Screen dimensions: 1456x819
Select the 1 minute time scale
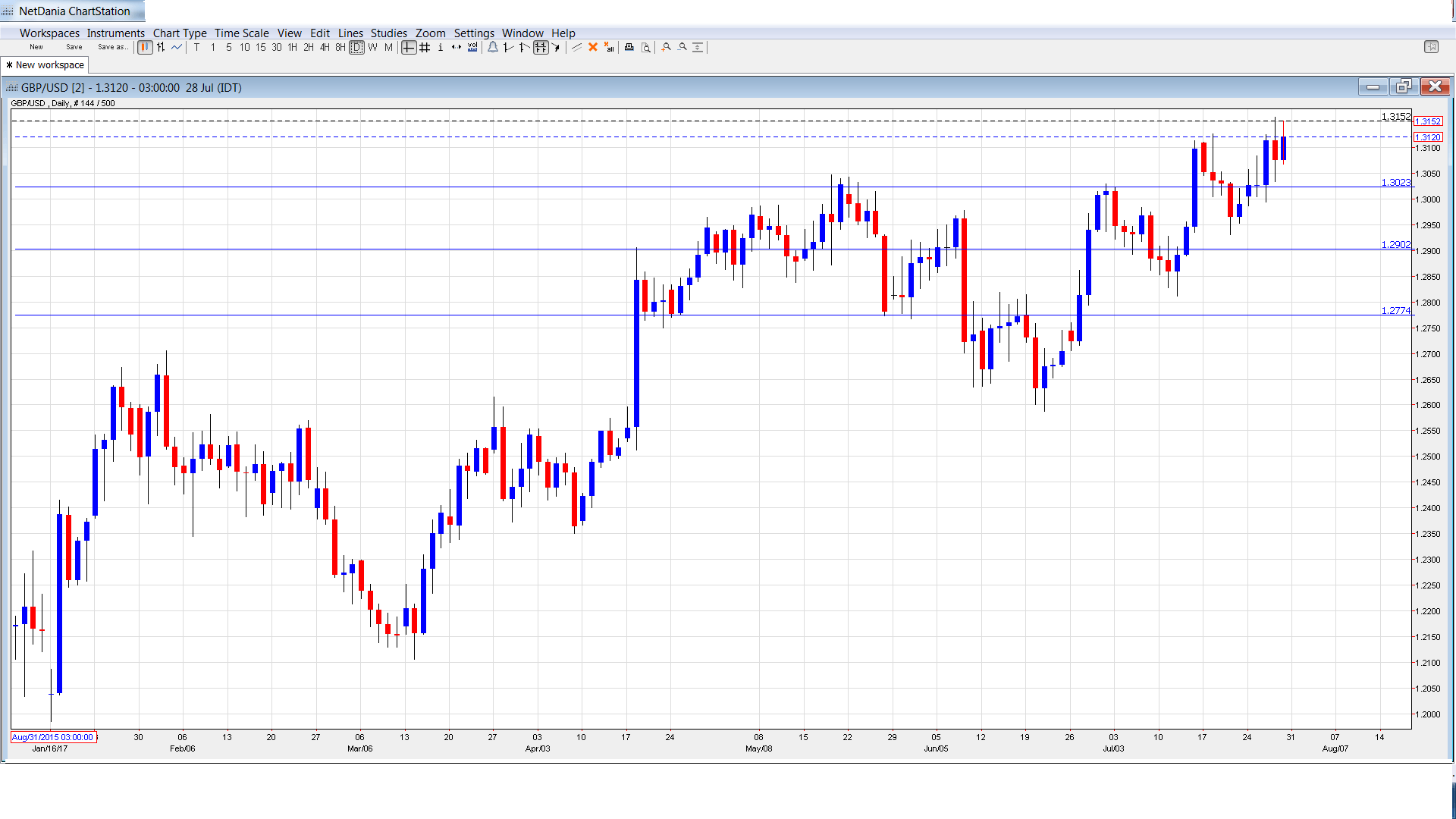[213, 47]
